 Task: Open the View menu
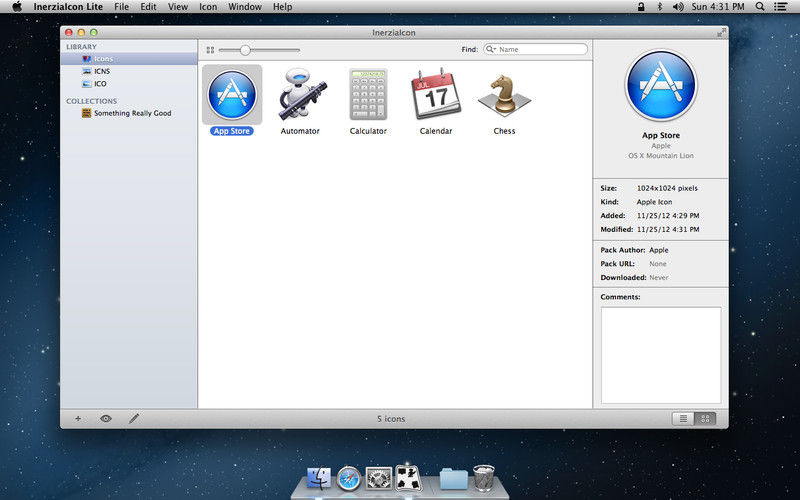coord(178,7)
